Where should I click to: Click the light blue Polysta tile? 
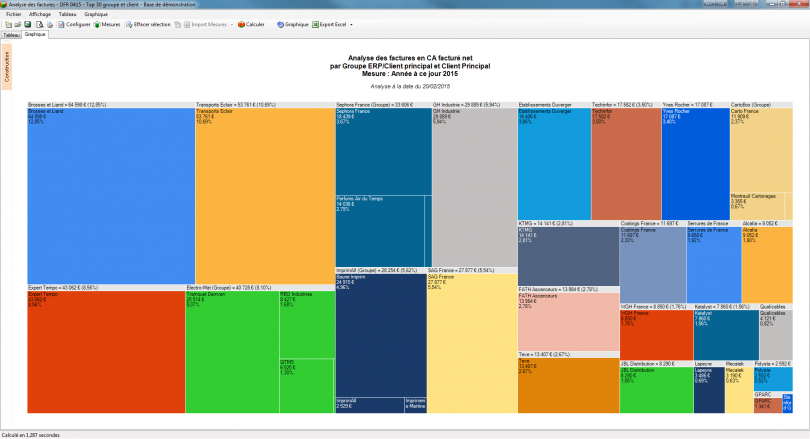[773, 379]
